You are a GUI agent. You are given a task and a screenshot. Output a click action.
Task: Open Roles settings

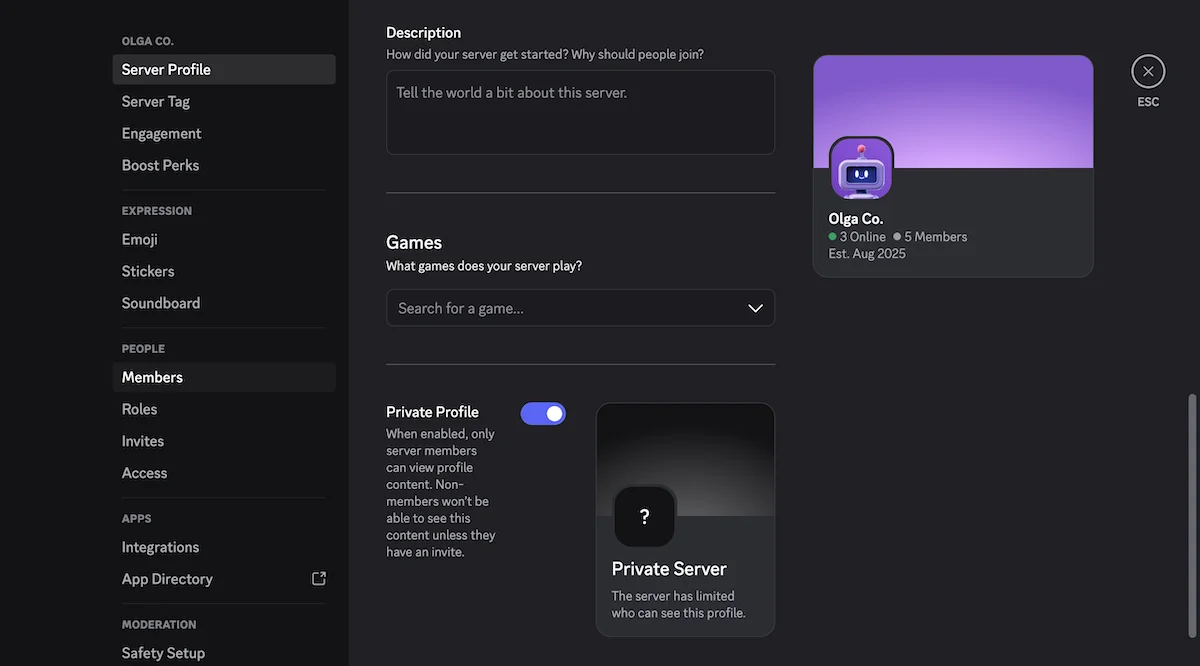(x=224, y=409)
